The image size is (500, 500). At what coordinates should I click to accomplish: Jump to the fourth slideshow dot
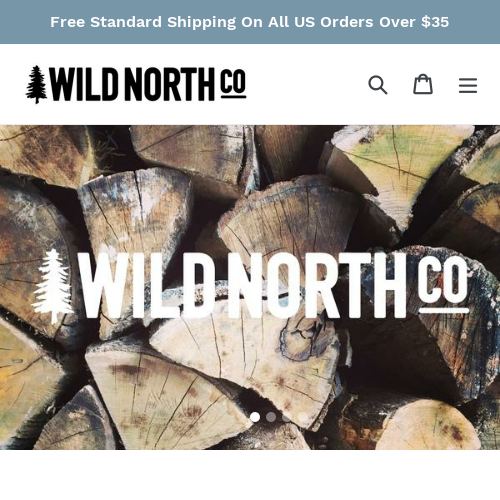[303, 417]
